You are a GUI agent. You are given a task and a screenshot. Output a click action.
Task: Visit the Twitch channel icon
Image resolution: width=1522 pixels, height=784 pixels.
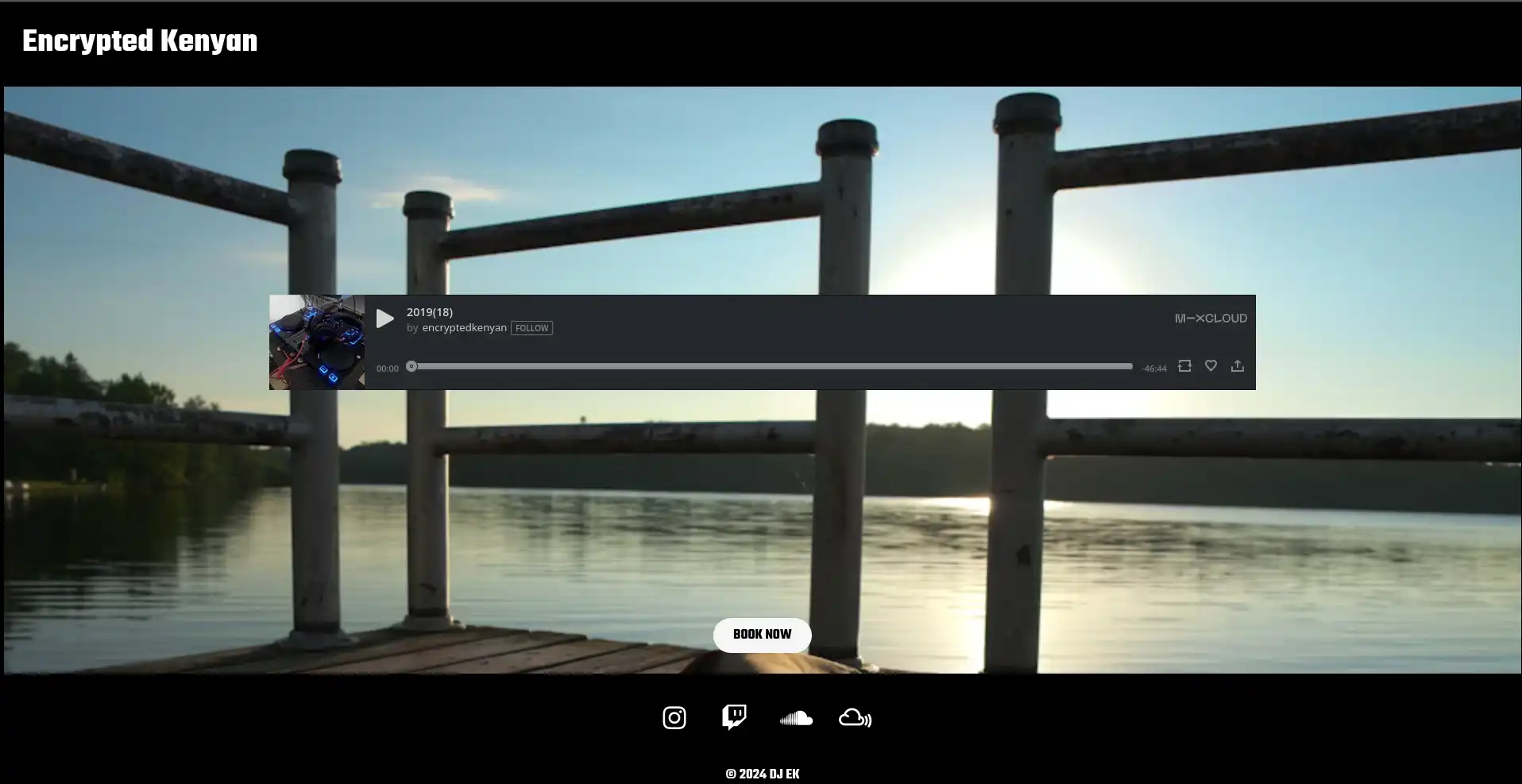coord(734,717)
